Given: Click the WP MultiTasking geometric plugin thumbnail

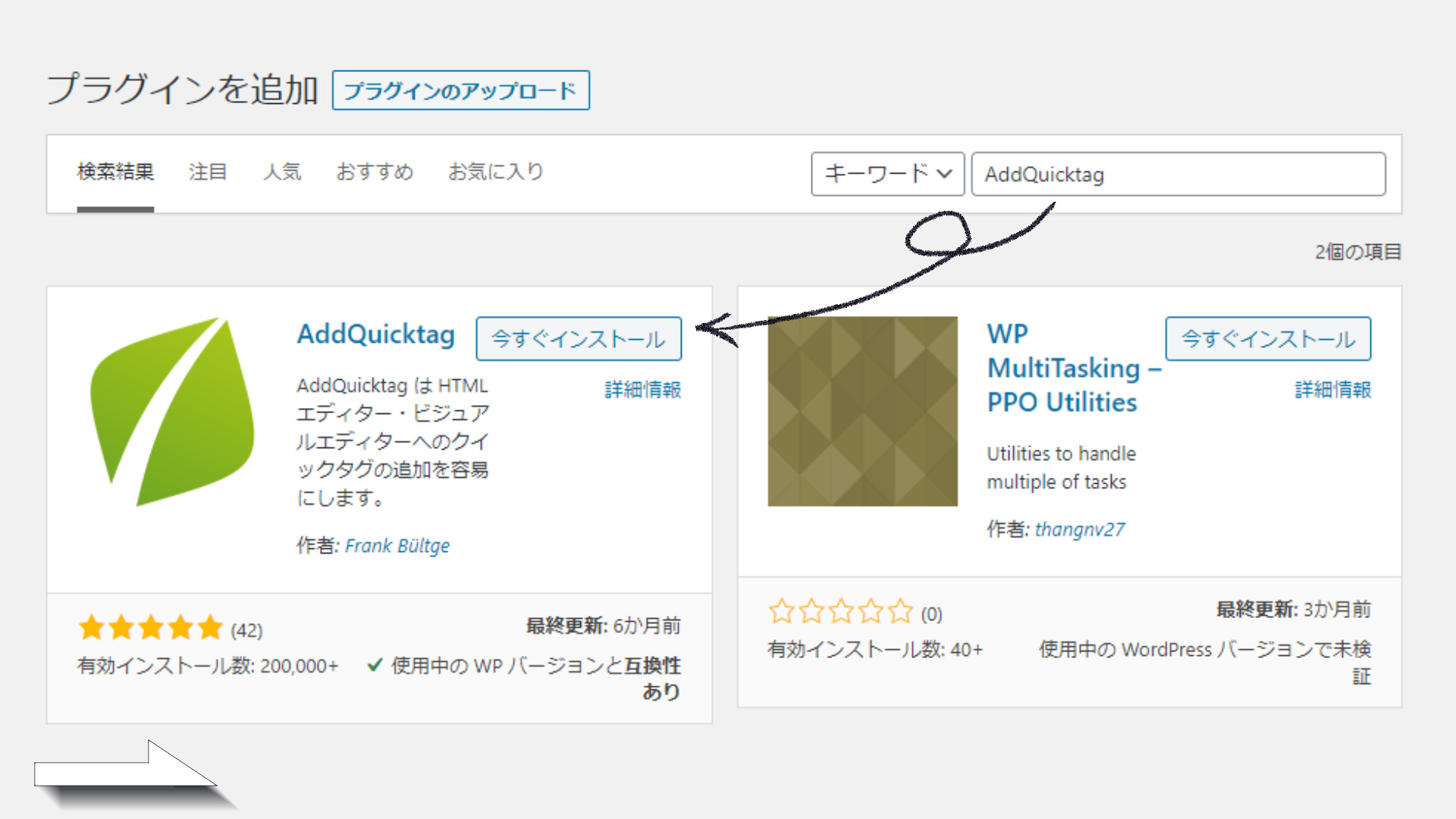Looking at the screenshot, I should pyautogui.click(x=862, y=411).
